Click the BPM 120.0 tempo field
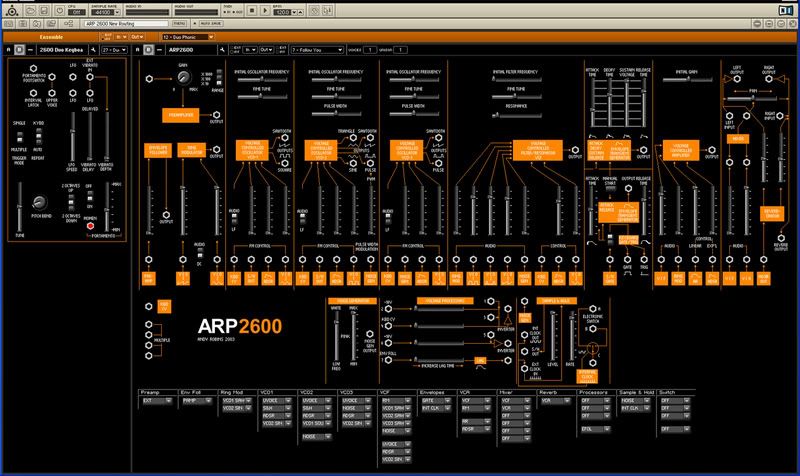This screenshot has height=476, width=800. [x=282, y=12]
